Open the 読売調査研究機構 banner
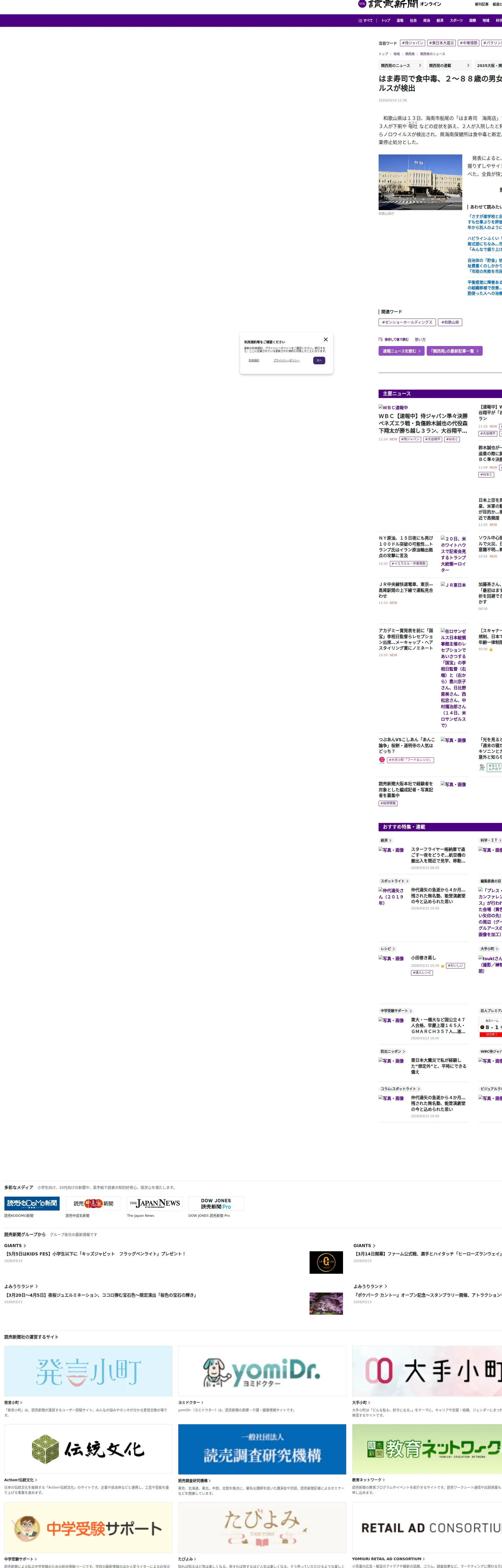Screen dimensions: 502x1568 click(262, 1450)
